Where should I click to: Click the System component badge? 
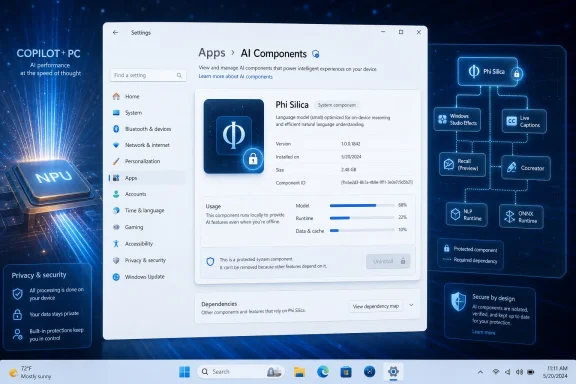point(337,105)
